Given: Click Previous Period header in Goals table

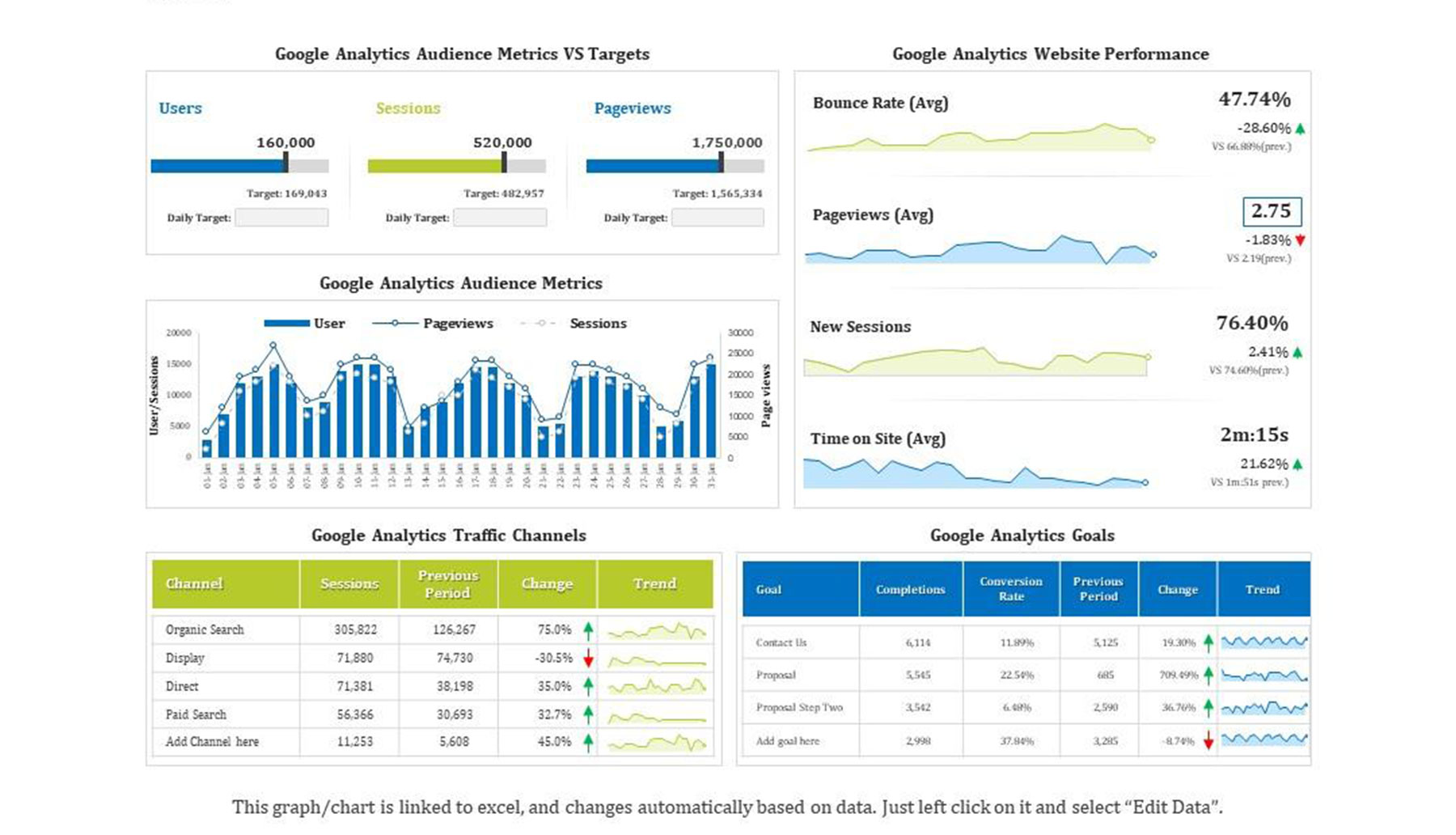Looking at the screenshot, I should tap(1098, 589).
